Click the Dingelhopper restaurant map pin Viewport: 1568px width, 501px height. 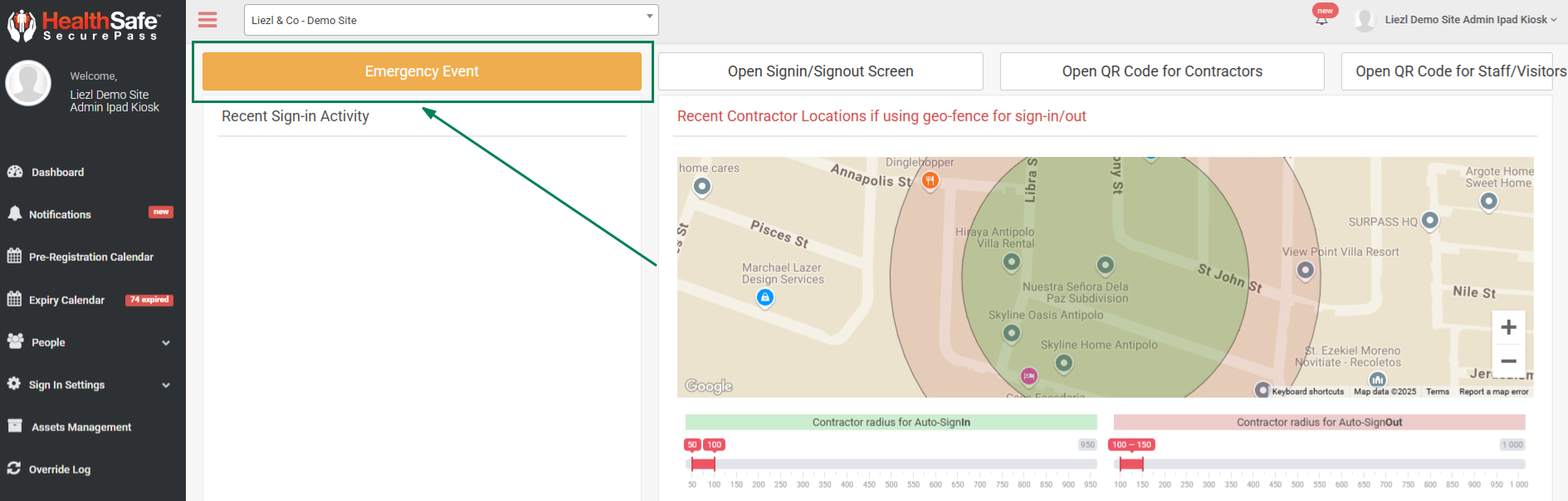point(930,180)
